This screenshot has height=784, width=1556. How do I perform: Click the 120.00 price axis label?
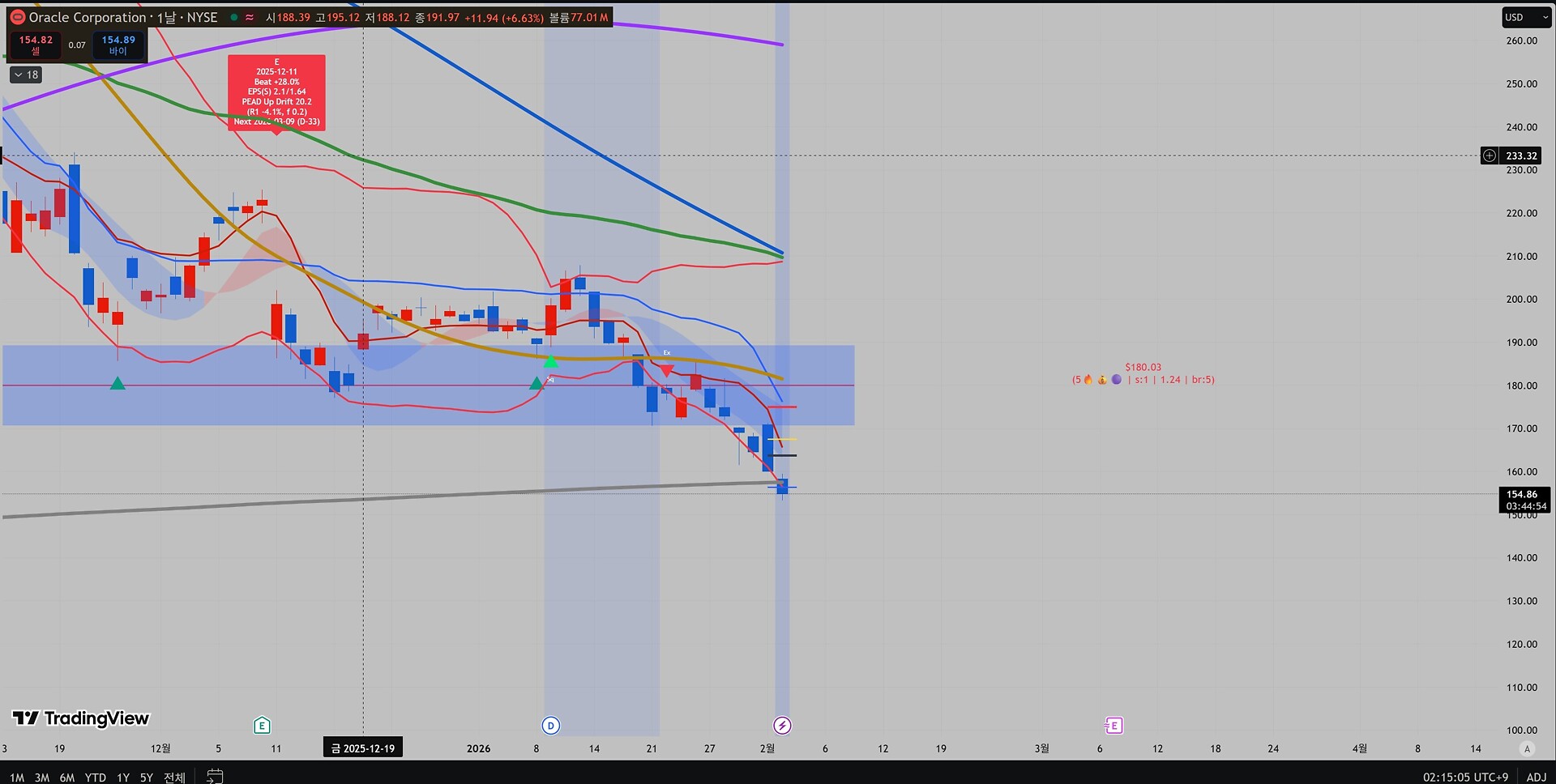click(x=1521, y=644)
